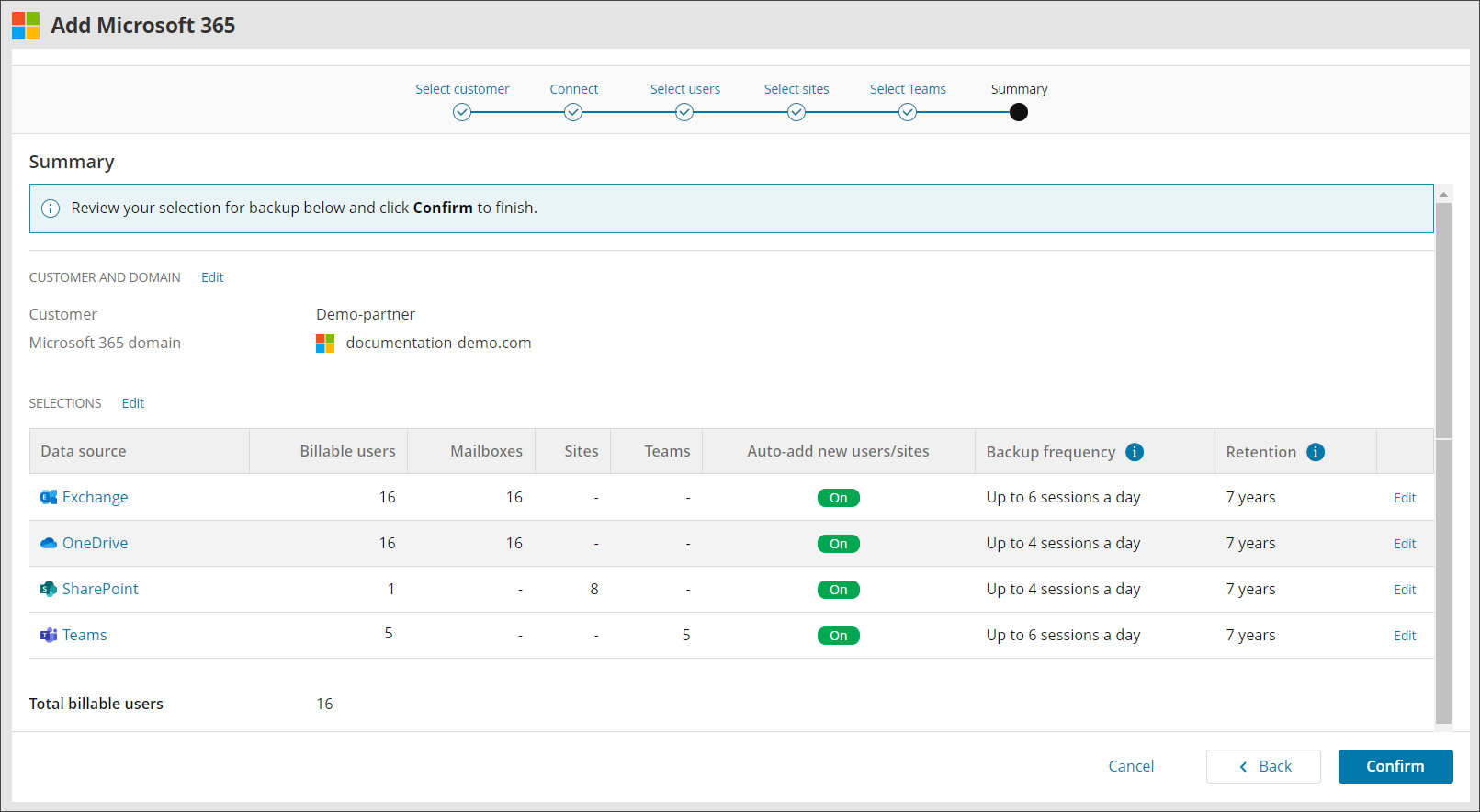Disable auto-add for SharePoint
The width and height of the screenshot is (1480, 812).
point(838,590)
